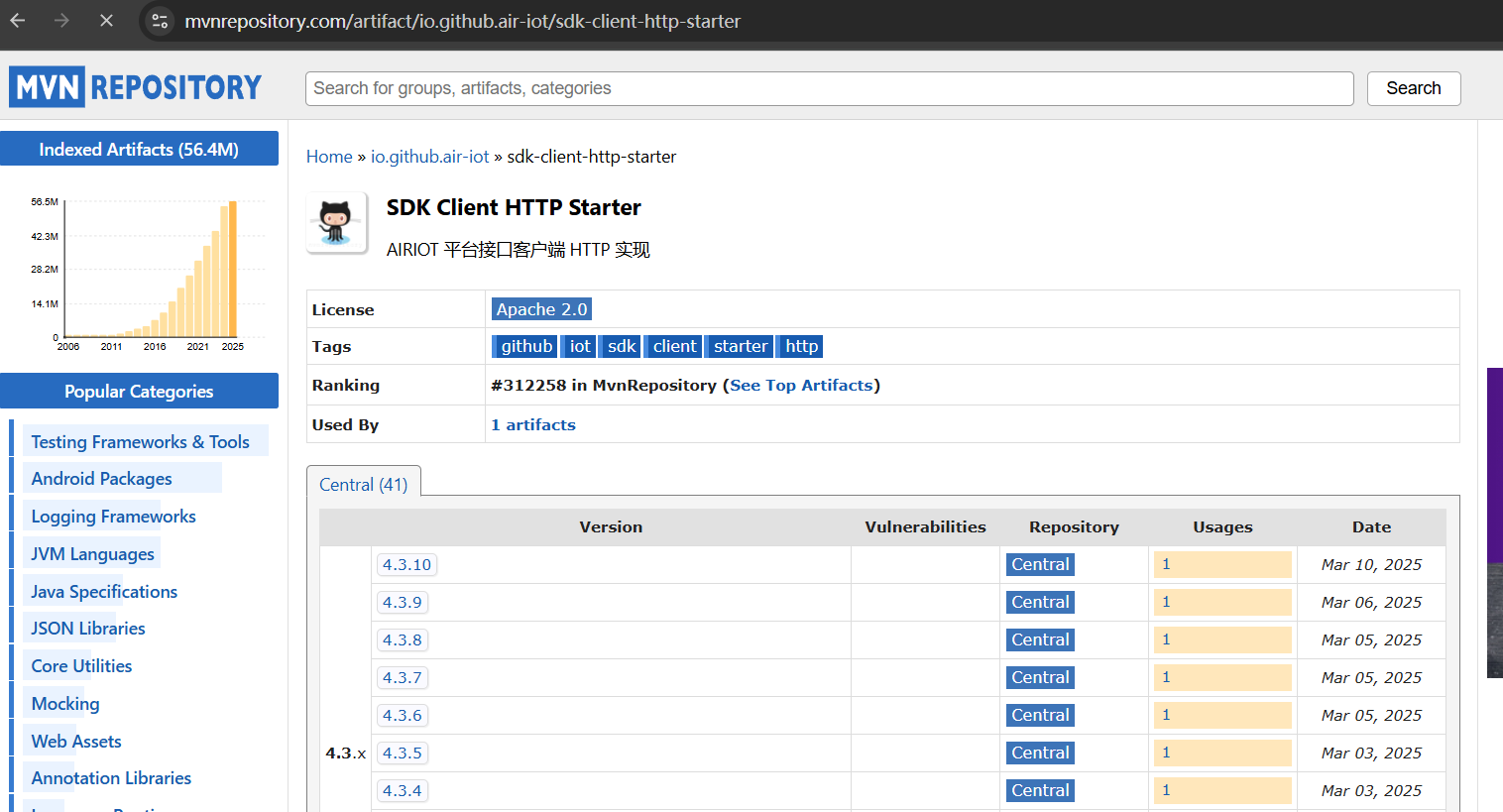Switch to the Central (41) tab
Image resolution: width=1503 pixels, height=812 pixels.
click(x=364, y=484)
